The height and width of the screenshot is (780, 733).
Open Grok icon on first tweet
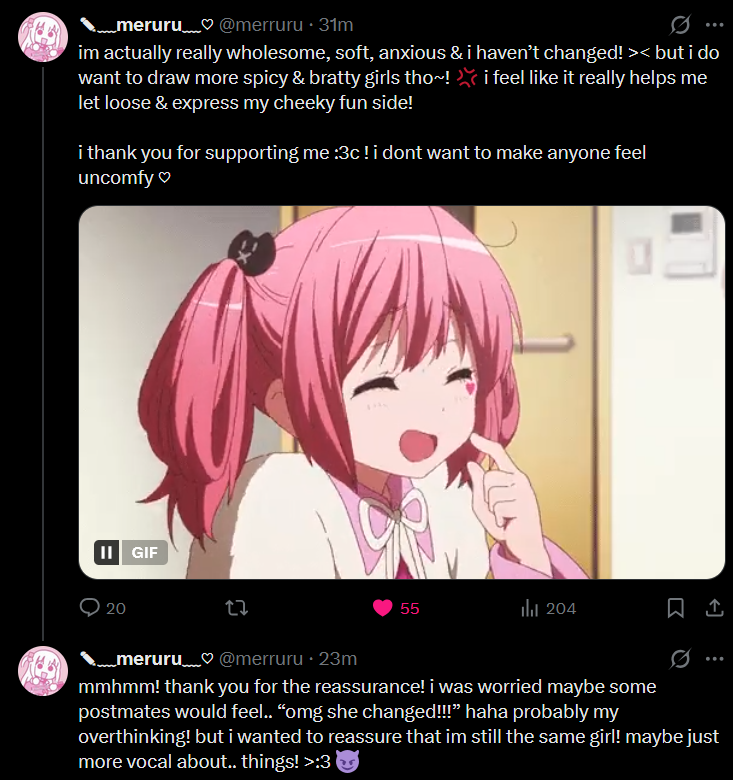coord(679,24)
